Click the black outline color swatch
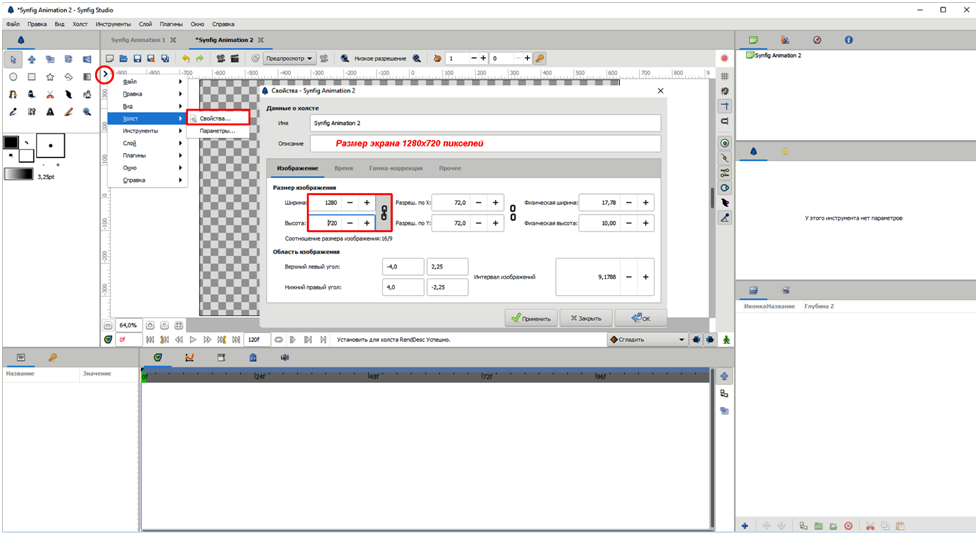 [x=11, y=142]
